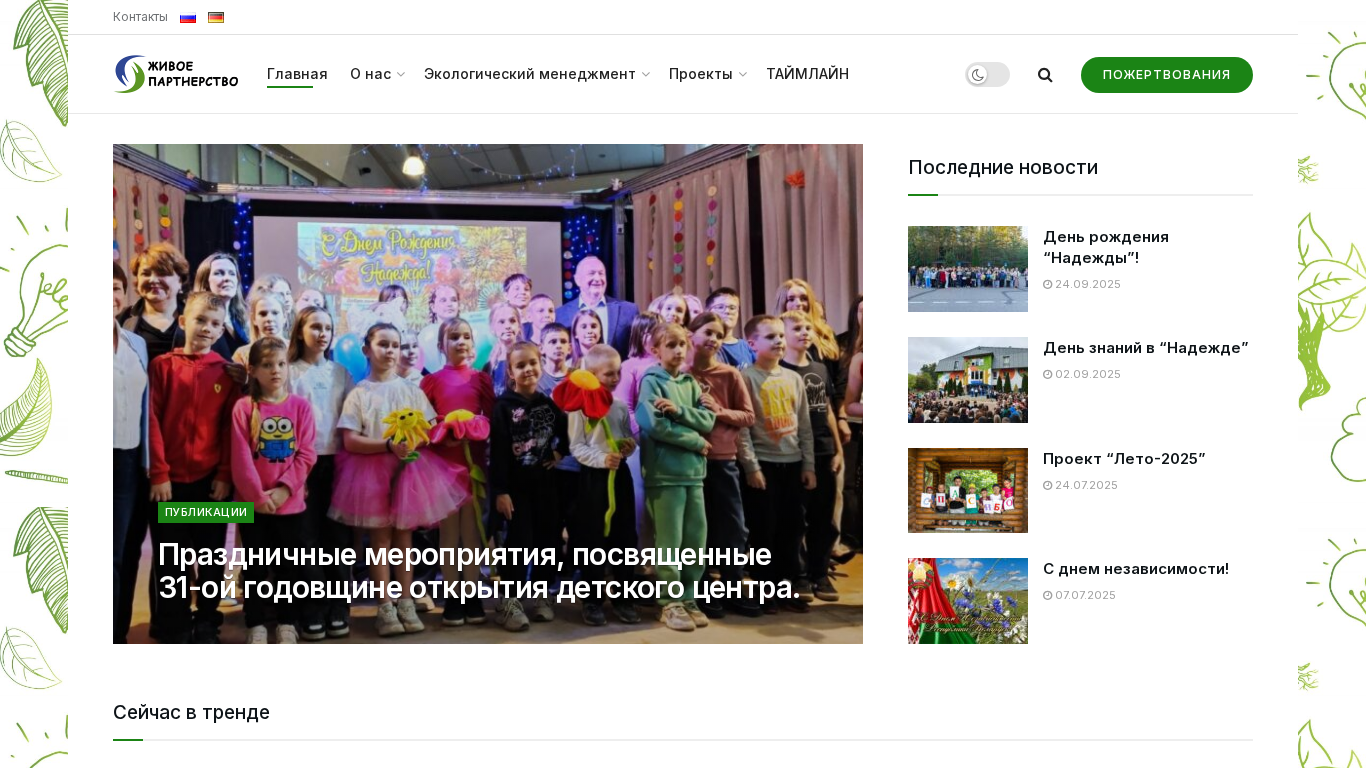Click the date 07.07.2025
The width and height of the screenshot is (1366, 768).
tap(1079, 595)
